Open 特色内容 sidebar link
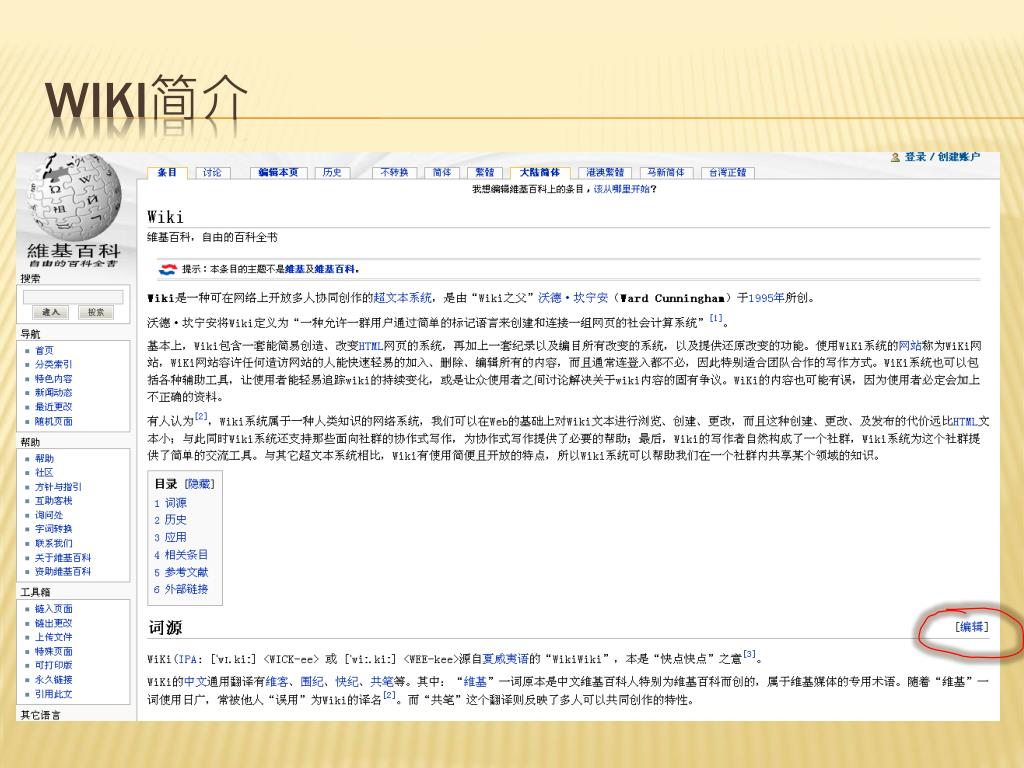1024x768 pixels. click(54, 379)
